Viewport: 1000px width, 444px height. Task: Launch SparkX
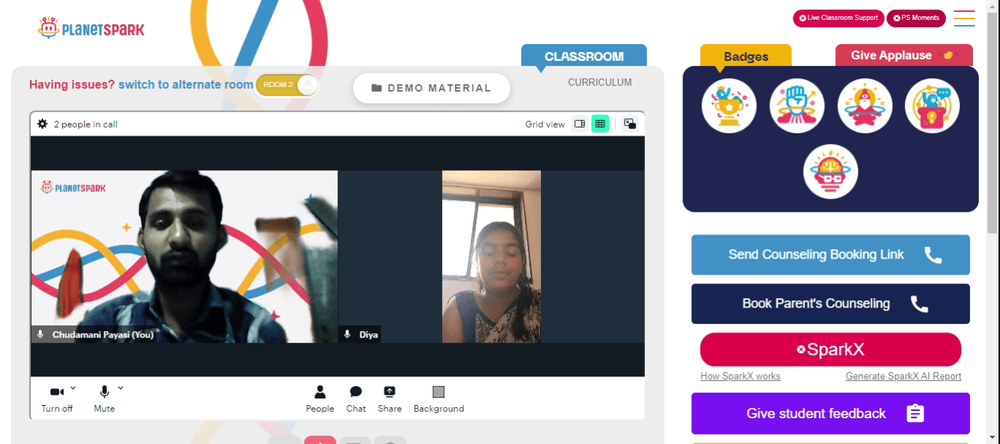(x=830, y=350)
